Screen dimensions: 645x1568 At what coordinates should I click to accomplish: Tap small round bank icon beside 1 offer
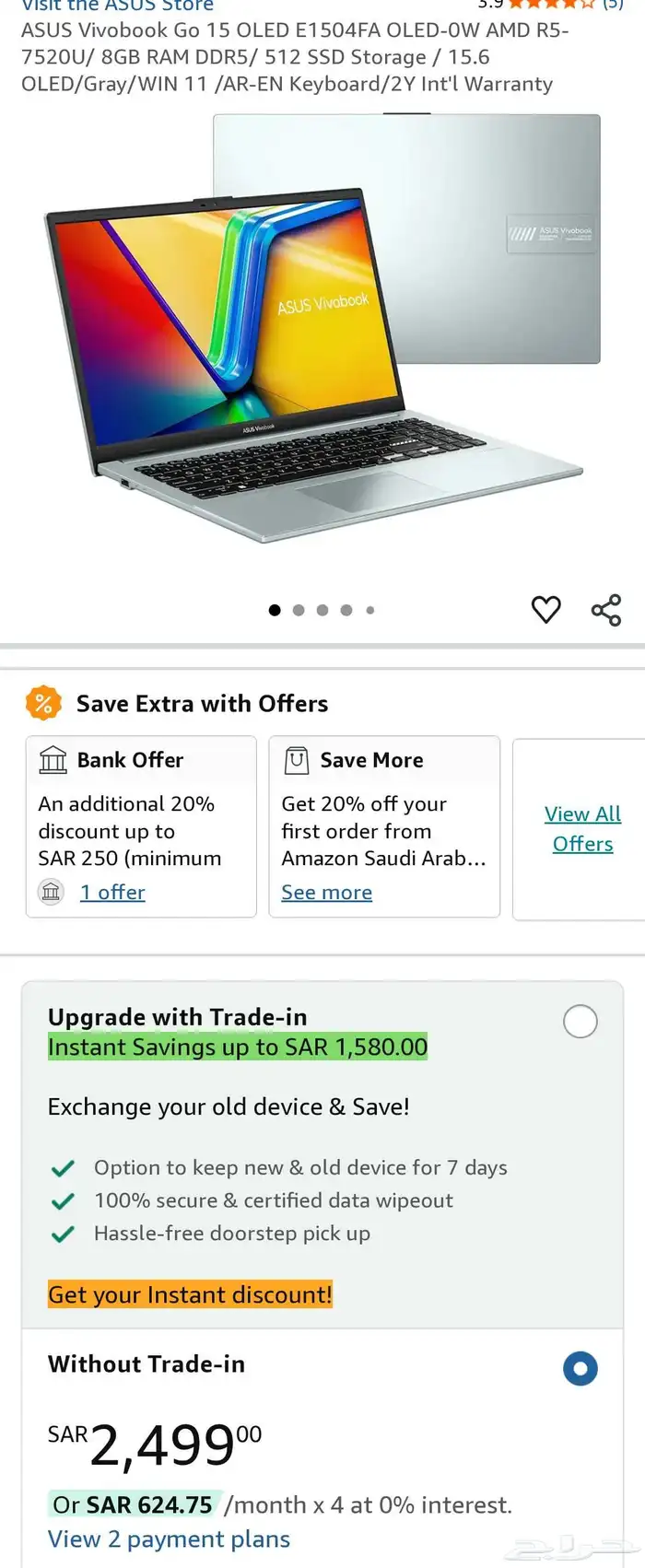pyautogui.click(x=52, y=892)
